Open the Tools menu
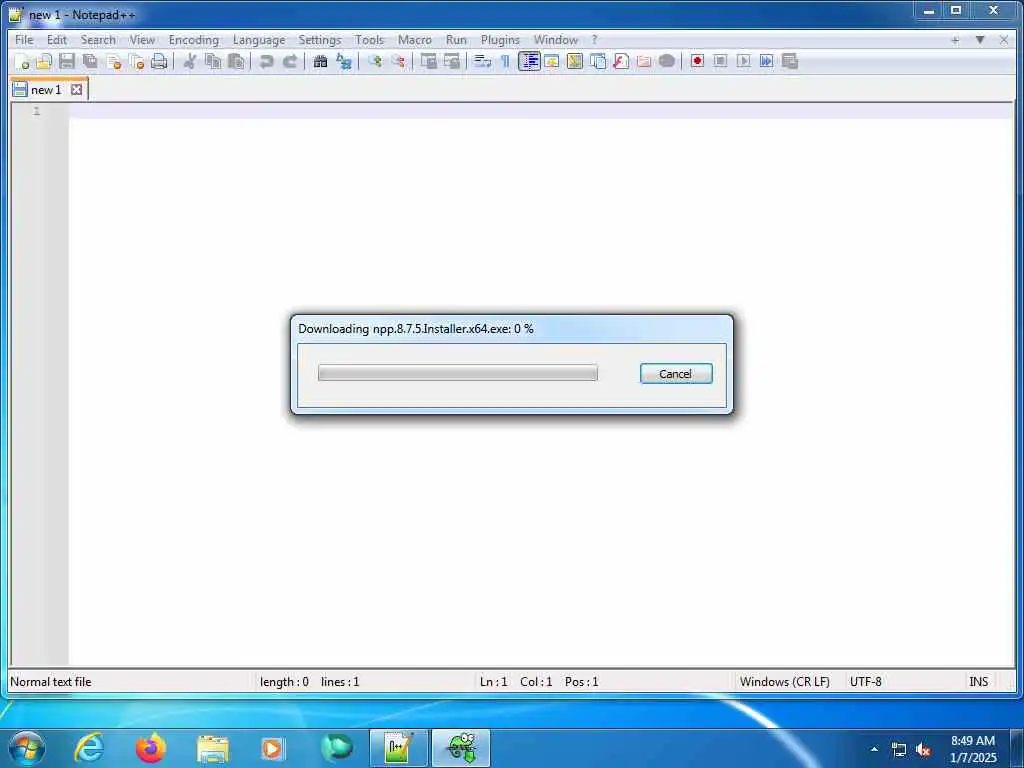This screenshot has height=768, width=1024. (x=370, y=40)
